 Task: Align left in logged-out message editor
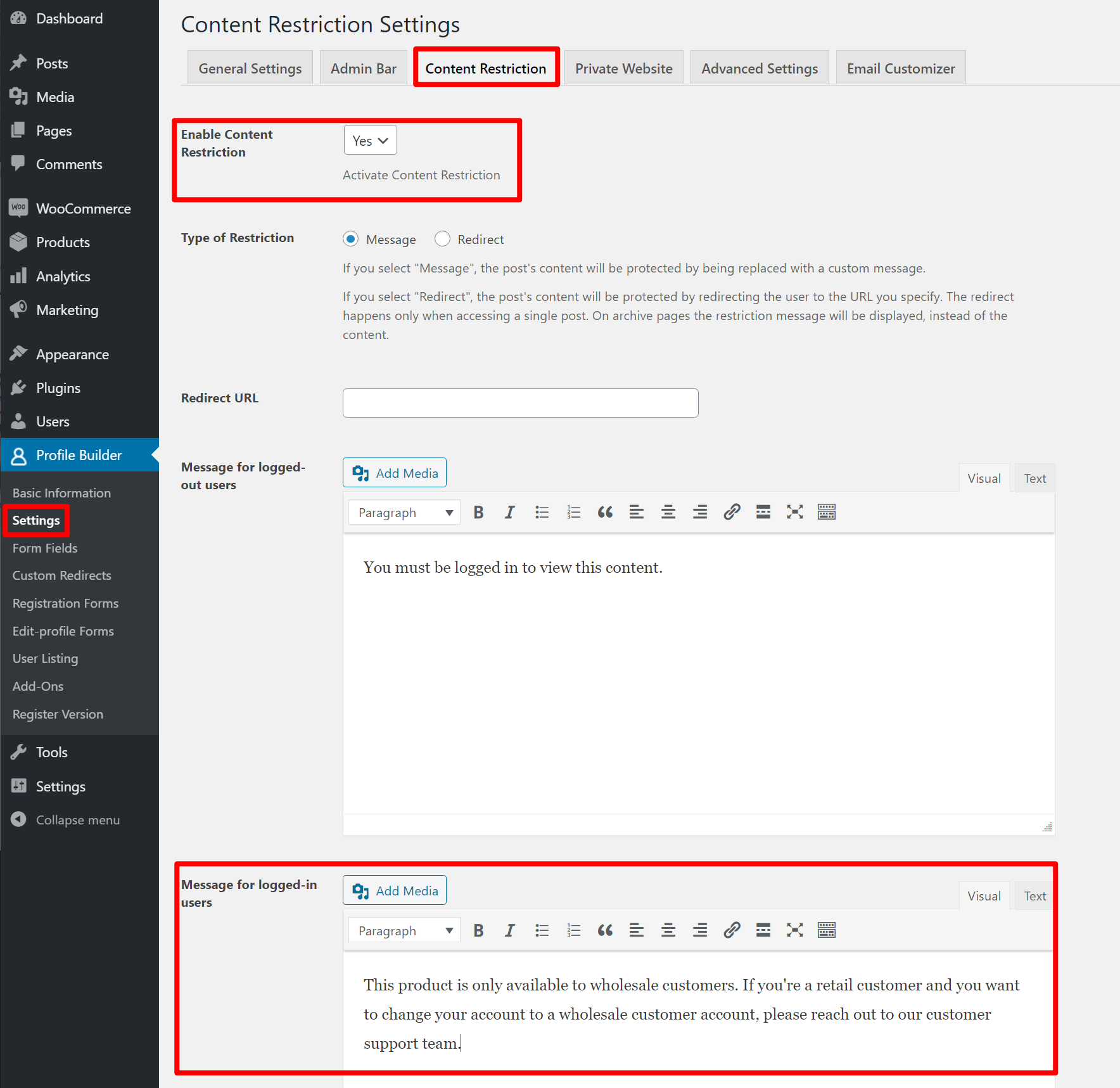click(637, 512)
